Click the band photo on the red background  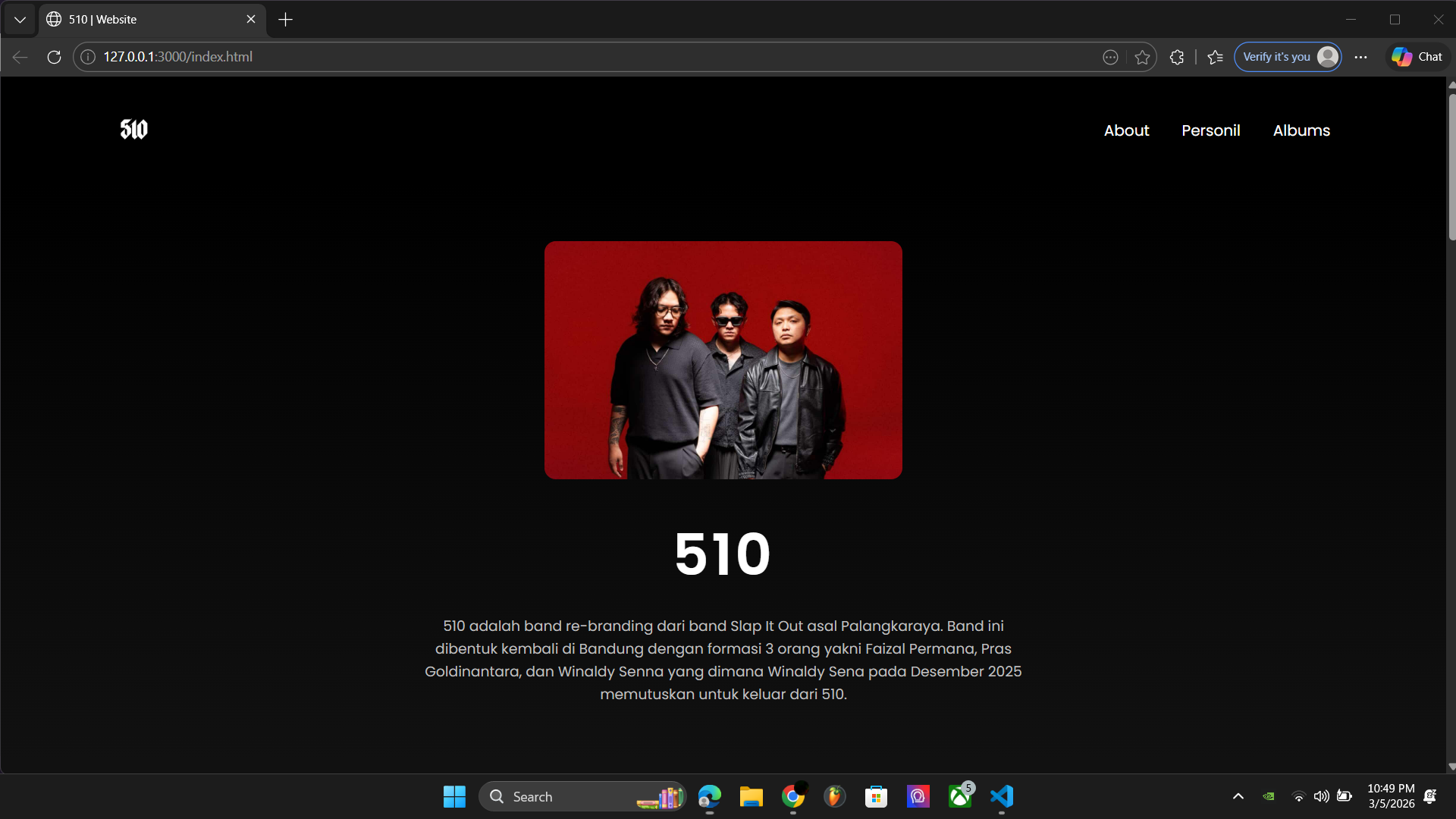723,360
